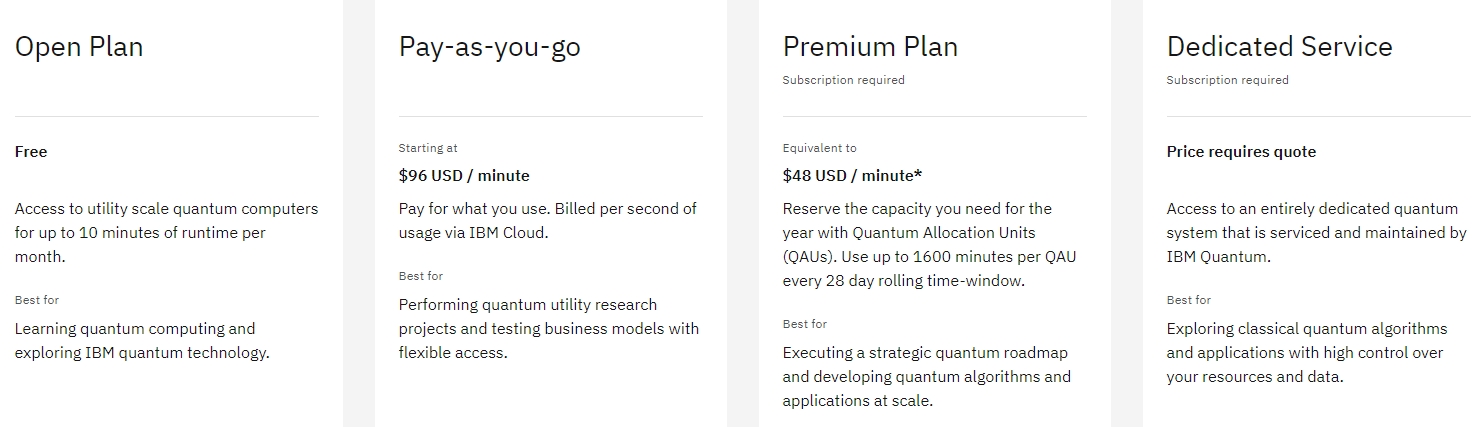Click the dedicated quantum system description
The height and width of the screenshot is (427, 1479).
click(1317, 233)
